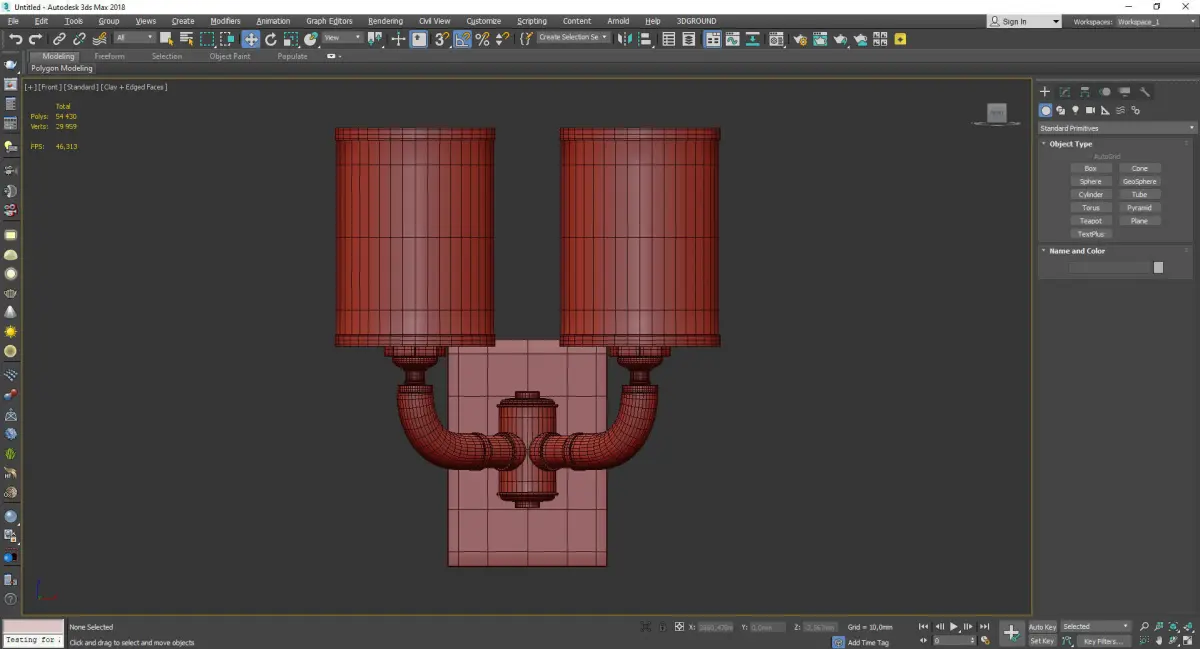Click Add Time Tag in status bar
This screenshot has width=1200, height=649.
click(x=868, y=642)
